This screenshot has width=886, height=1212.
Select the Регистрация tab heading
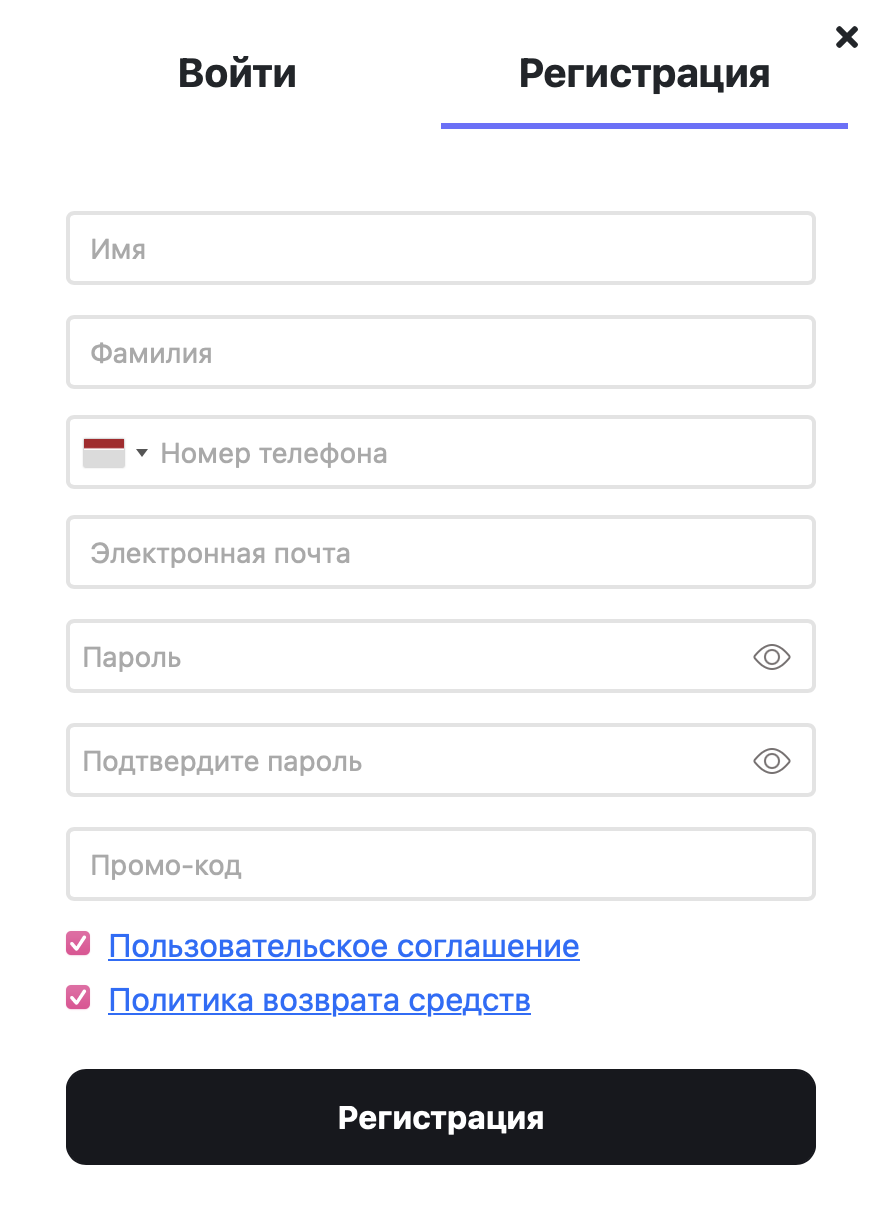coord(644,74)
